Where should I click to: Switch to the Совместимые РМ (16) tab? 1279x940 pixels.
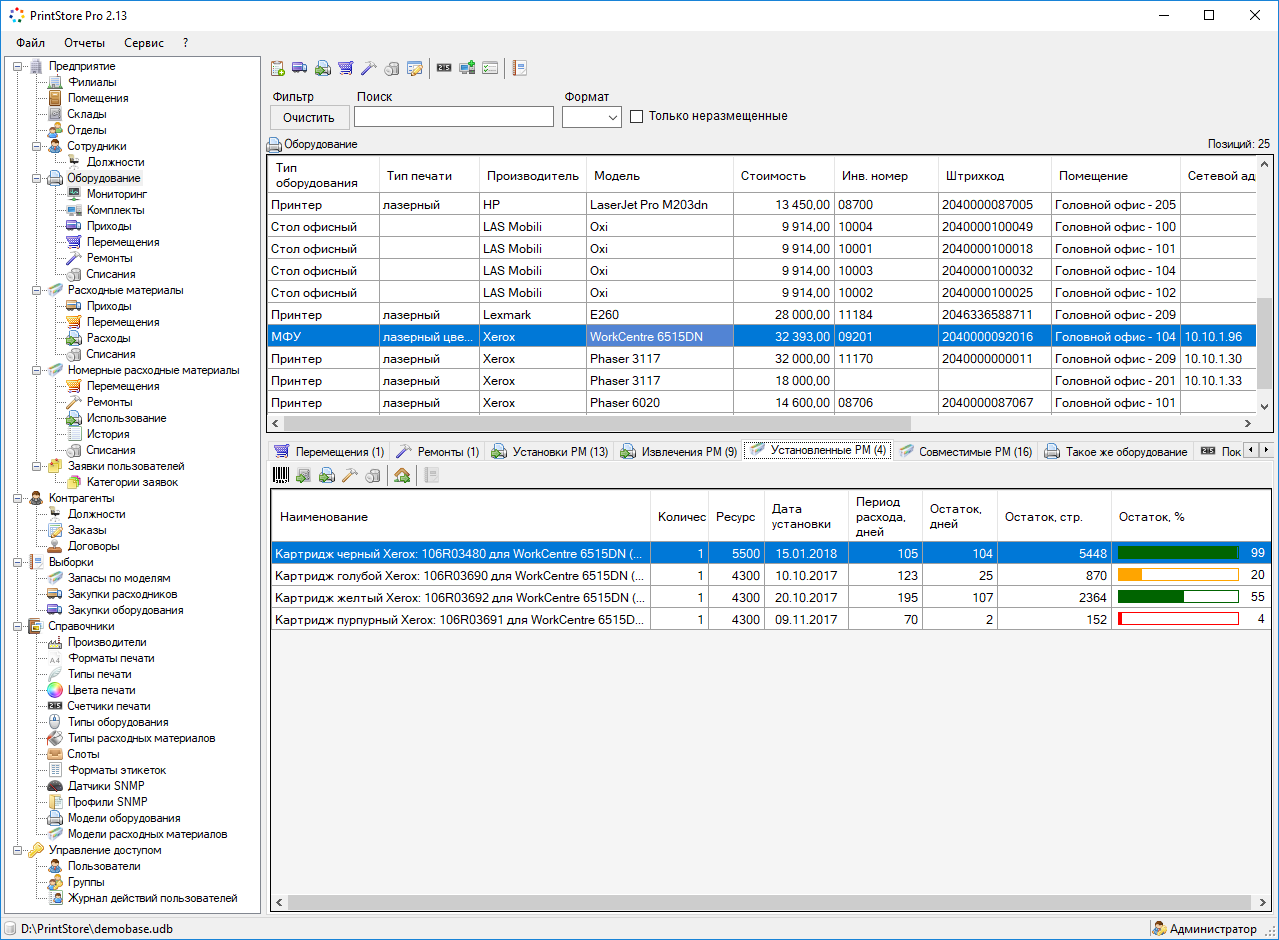(x=965, y=452)
